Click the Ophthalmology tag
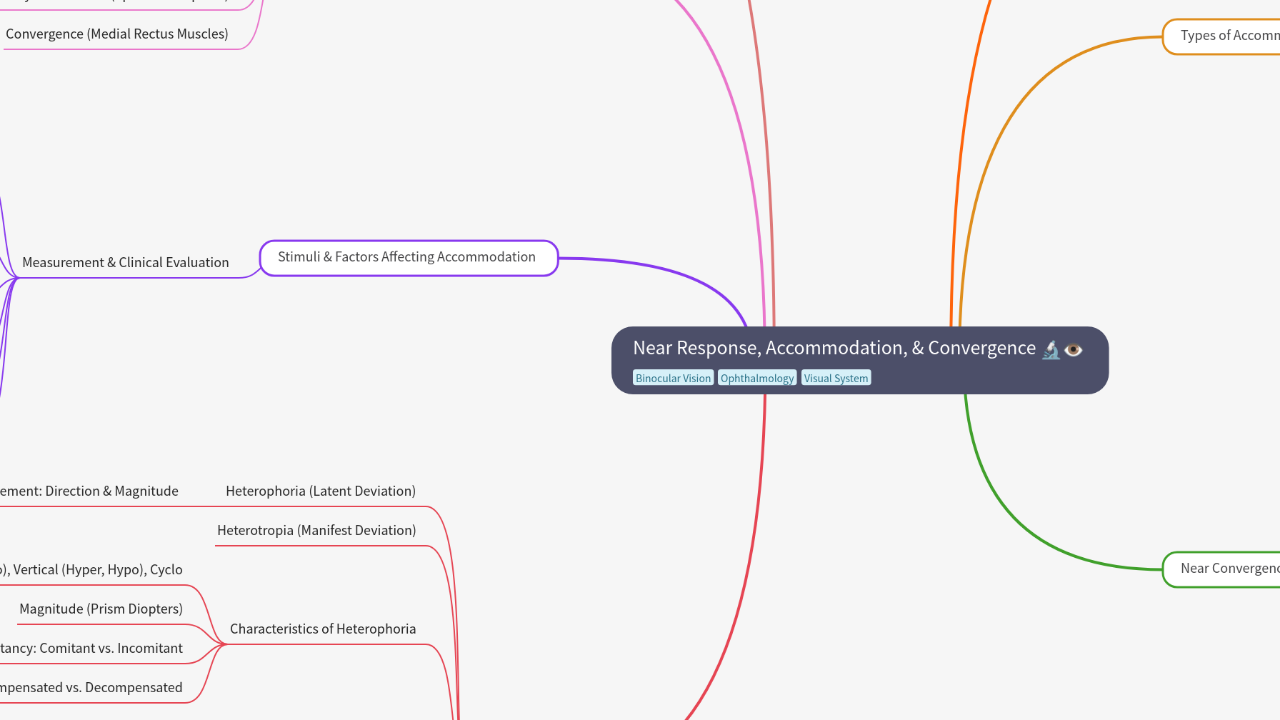Image resolution: width=1280 pixels, height=720 pixels. (757, 378)
